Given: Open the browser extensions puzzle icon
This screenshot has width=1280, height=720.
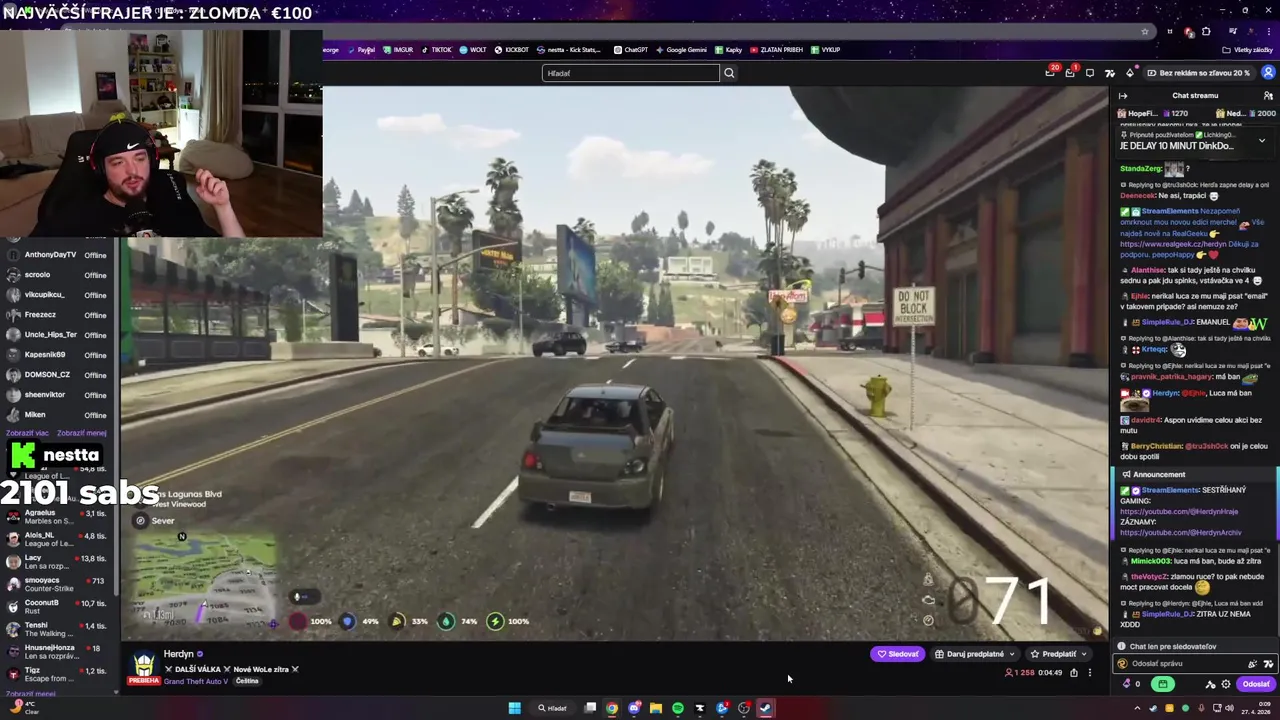Looking at the screenshot, I should coord(1206,31).
